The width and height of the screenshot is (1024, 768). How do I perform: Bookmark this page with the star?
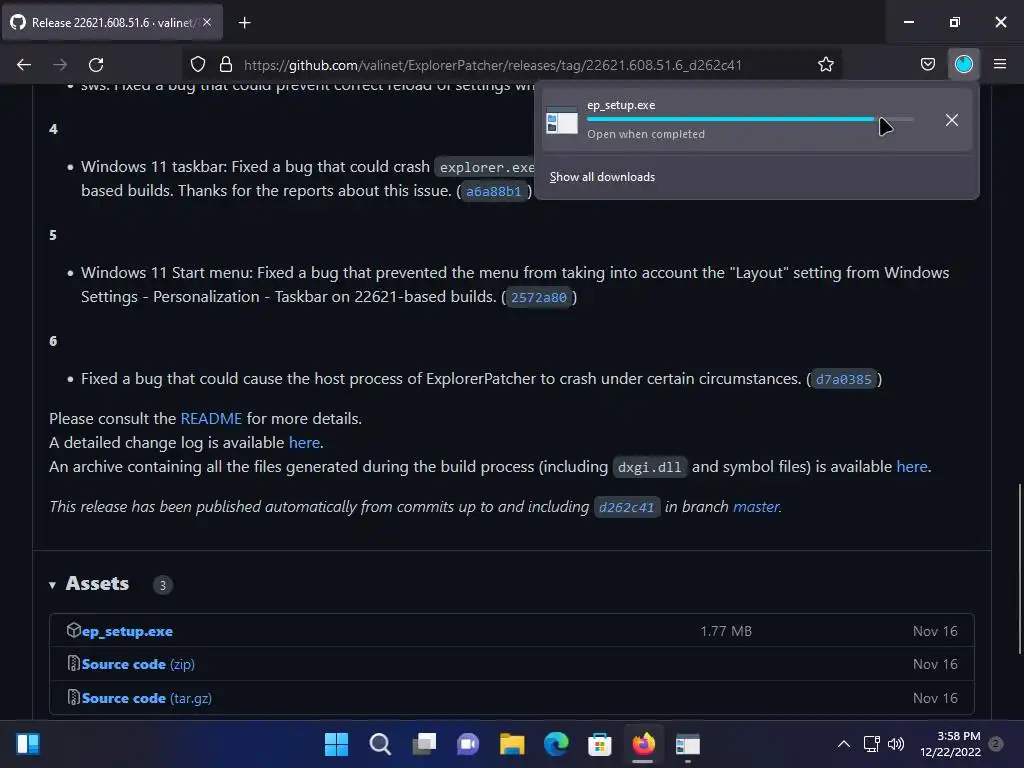click(x=825, y=65)
